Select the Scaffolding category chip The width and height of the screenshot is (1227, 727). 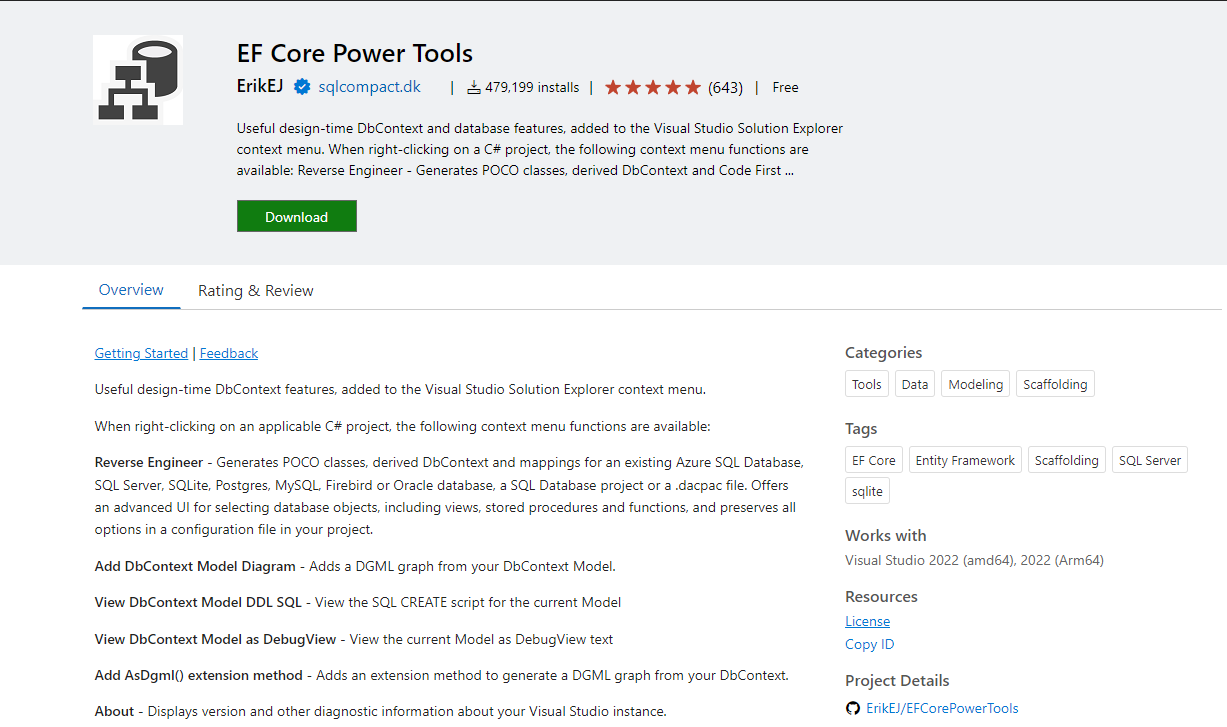1055,384
